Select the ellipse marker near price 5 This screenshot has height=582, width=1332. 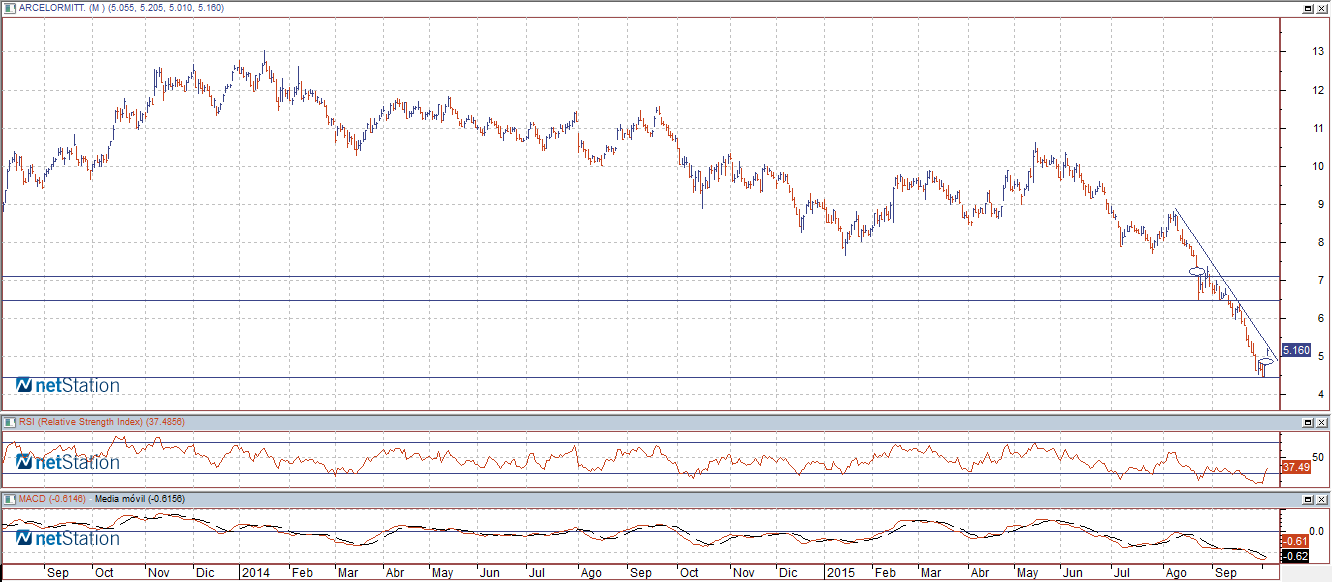coord(1267,361)
